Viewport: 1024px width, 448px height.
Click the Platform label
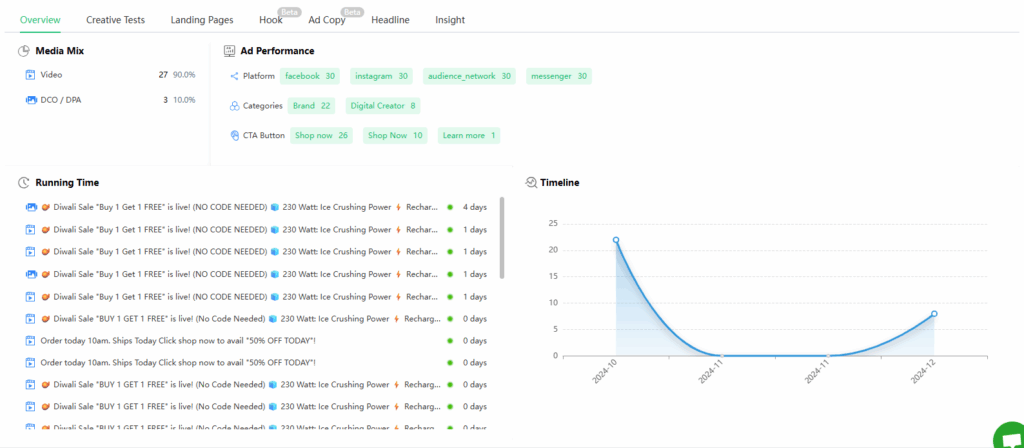pyautogui.click(x=259, y=76)
